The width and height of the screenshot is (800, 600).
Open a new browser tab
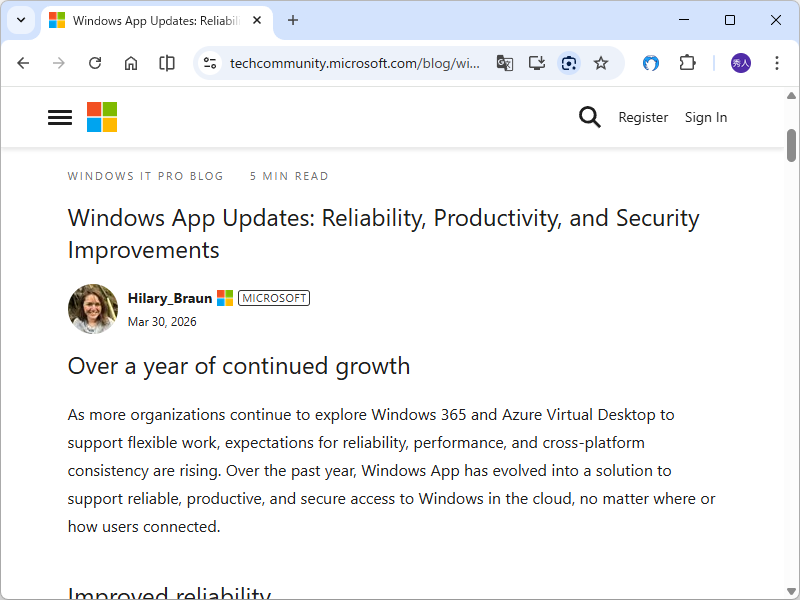(x=291, y=20)
